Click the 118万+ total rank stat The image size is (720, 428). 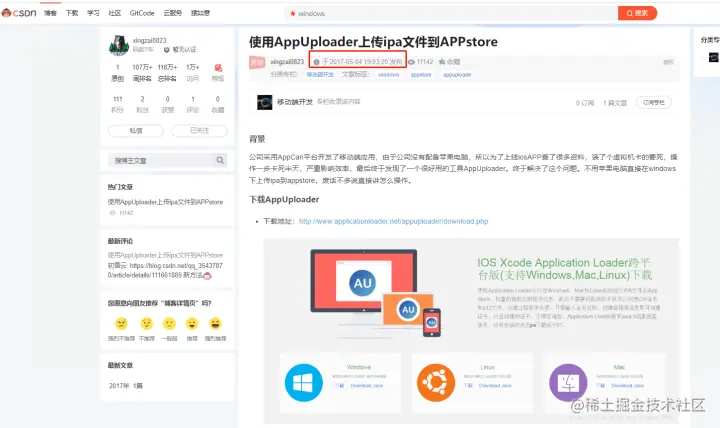click(x=167, y=73)
